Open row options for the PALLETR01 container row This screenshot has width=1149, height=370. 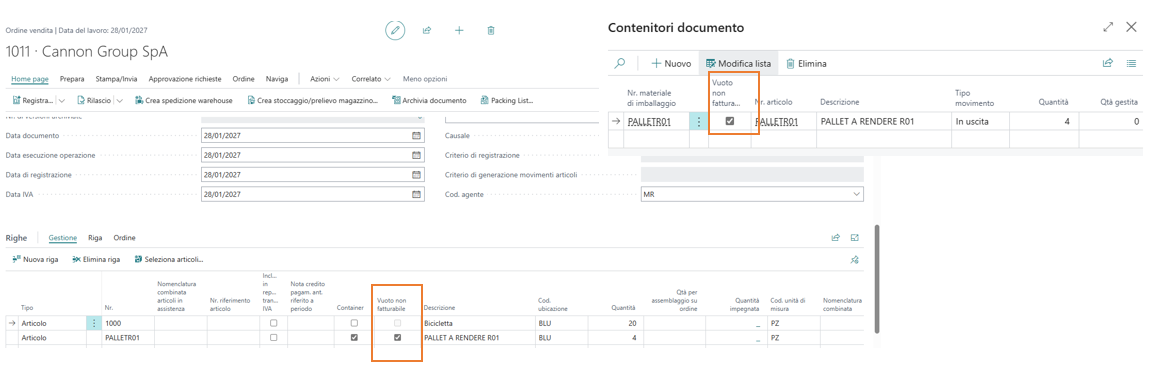(x=698, y=122)
